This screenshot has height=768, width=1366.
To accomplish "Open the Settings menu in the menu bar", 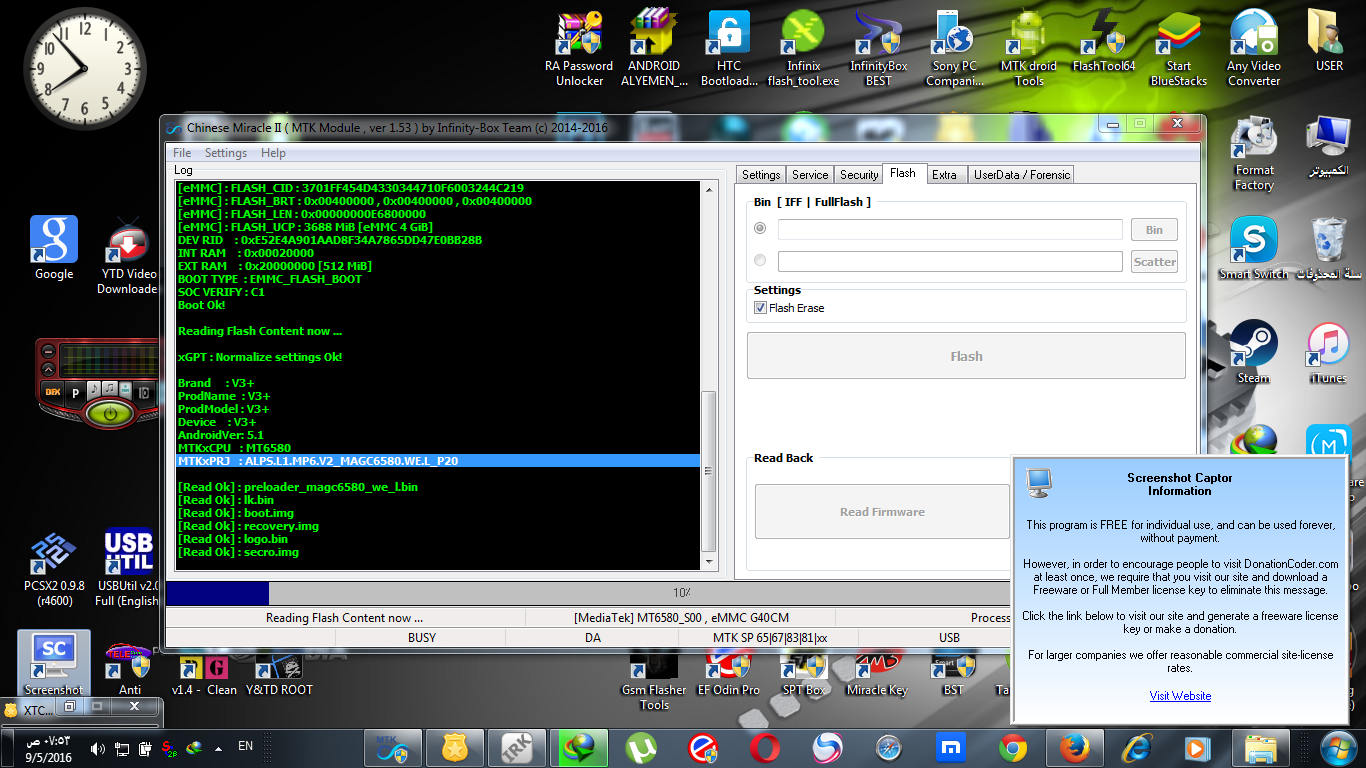I will (x=226, y=153).
